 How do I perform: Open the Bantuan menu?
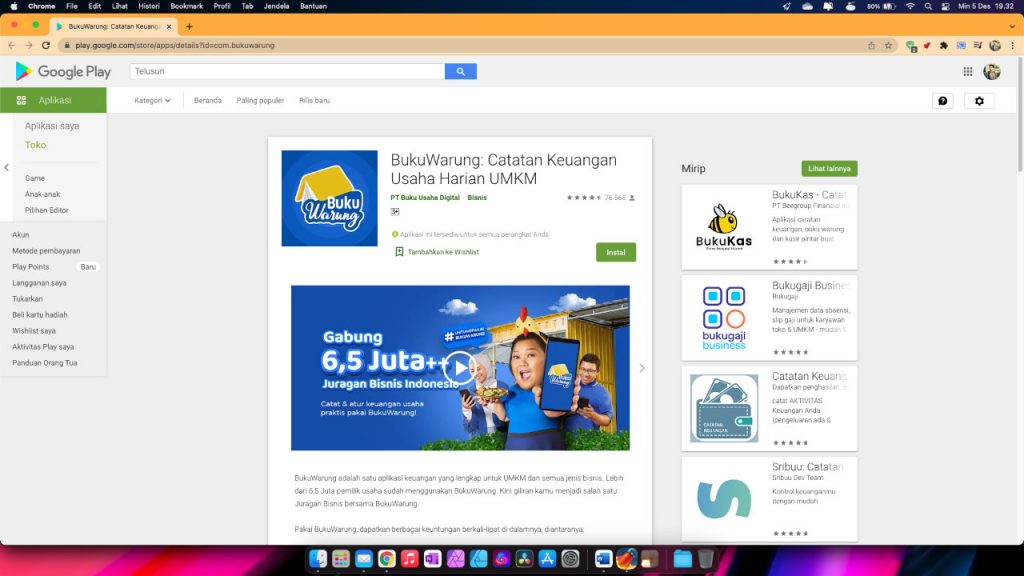coord(313,6)
